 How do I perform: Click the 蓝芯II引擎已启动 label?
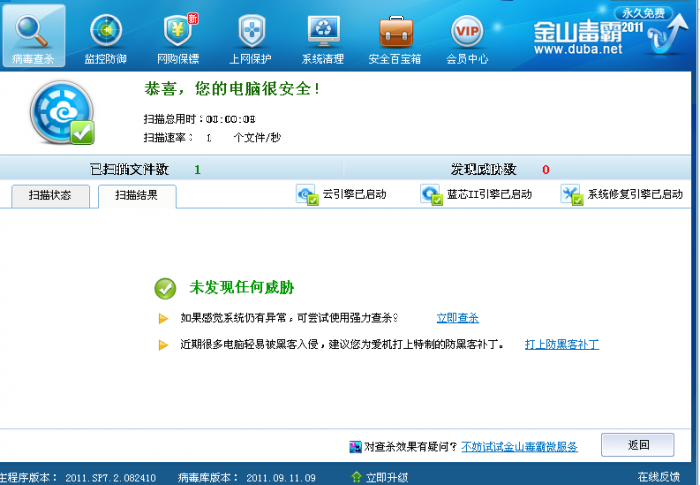[x=489, y=195]
